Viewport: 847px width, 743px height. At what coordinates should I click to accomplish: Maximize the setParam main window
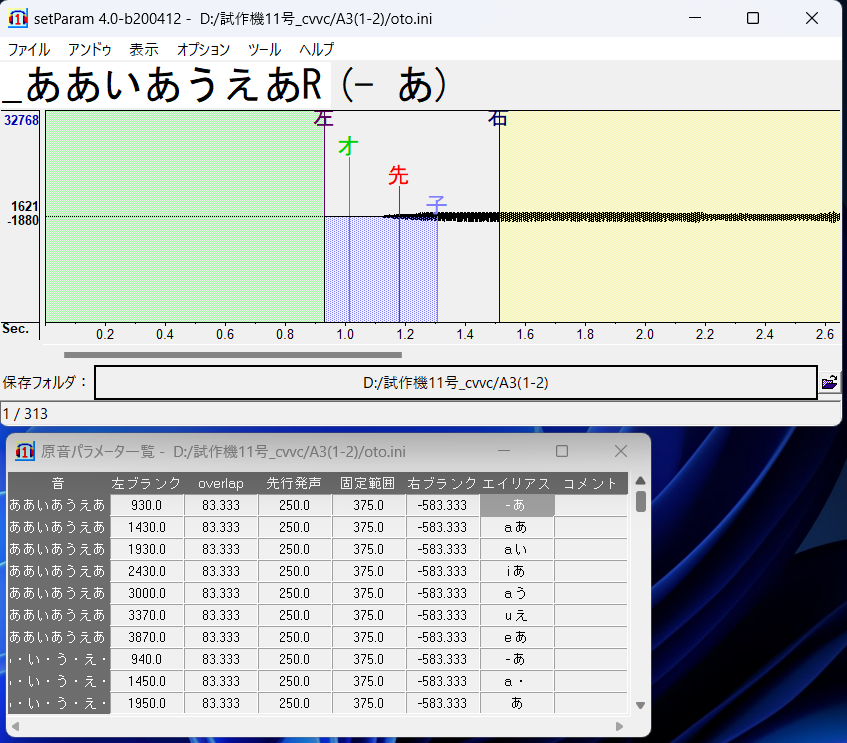pyautogui.click(x=752, y=18)
